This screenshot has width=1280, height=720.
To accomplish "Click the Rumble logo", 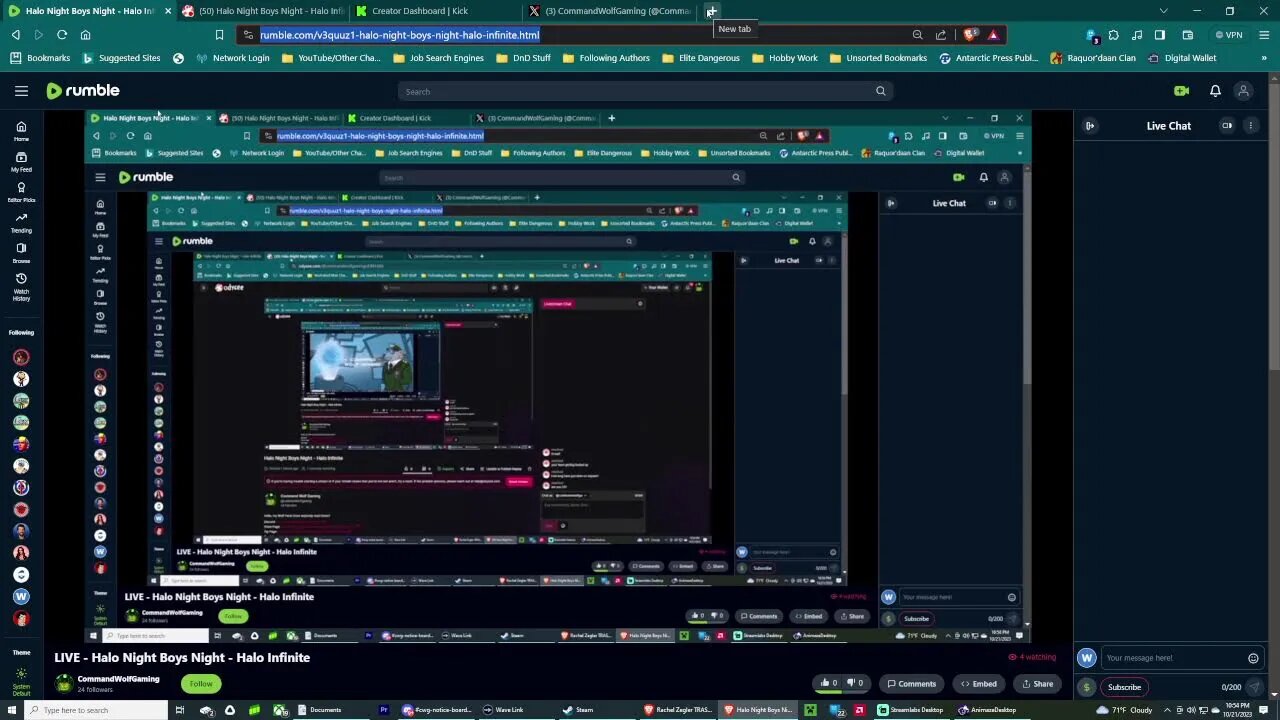I will [83, 91].
